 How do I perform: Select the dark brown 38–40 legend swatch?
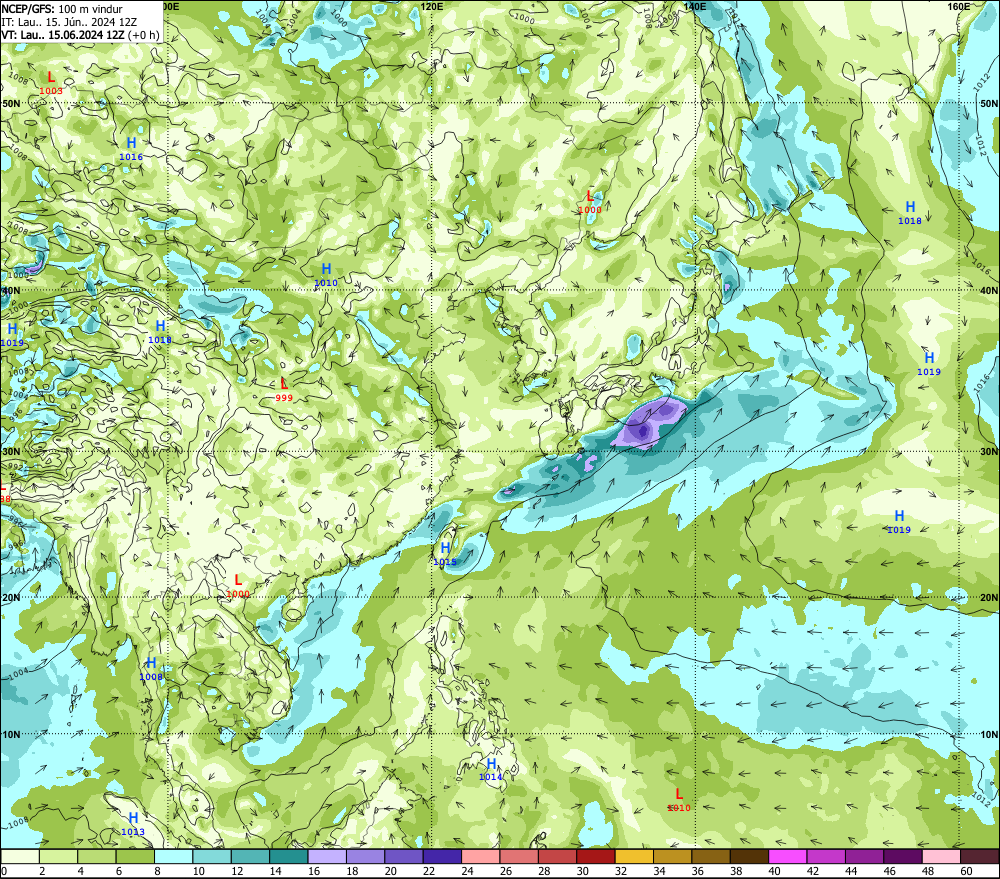coord(750,856)
